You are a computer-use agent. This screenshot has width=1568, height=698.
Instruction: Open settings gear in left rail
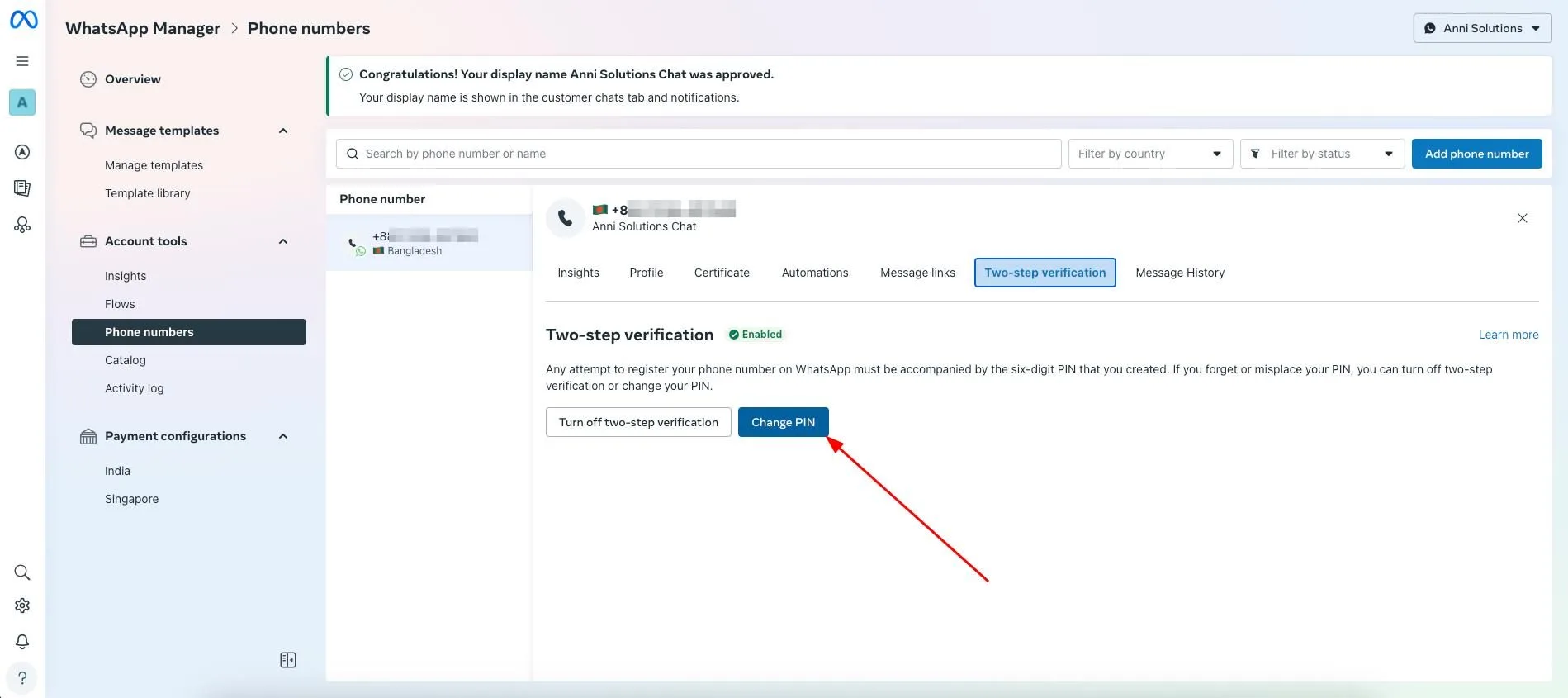(22, 605)
